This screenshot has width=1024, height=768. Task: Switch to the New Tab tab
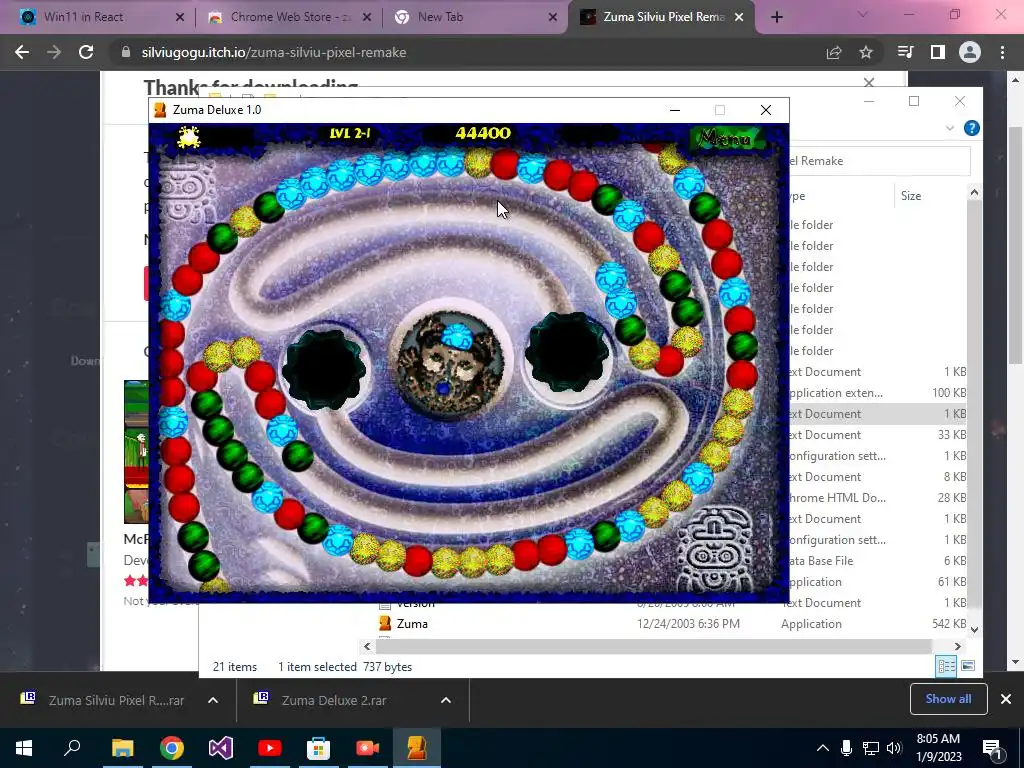(475, 17)
